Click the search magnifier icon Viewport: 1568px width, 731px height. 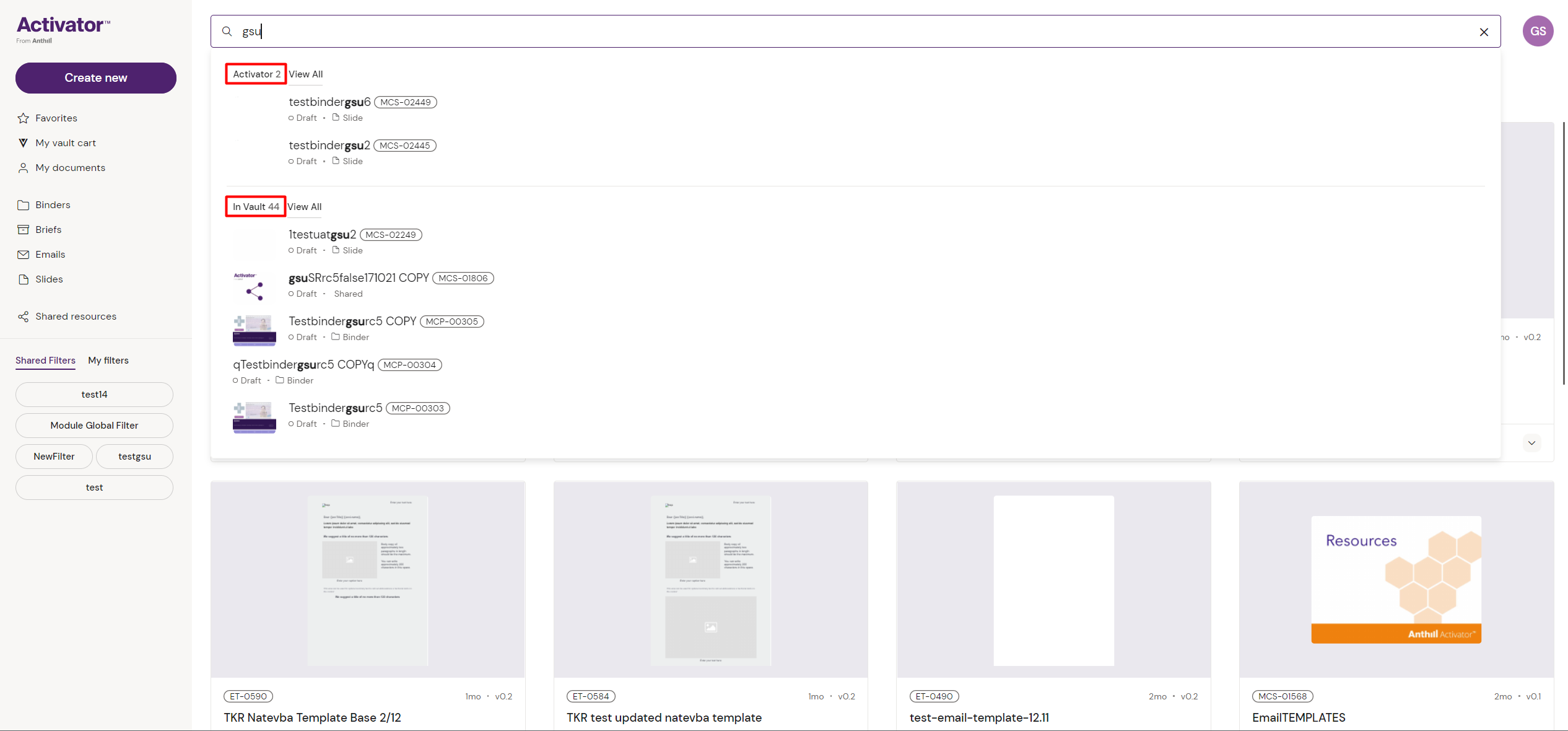227,32
